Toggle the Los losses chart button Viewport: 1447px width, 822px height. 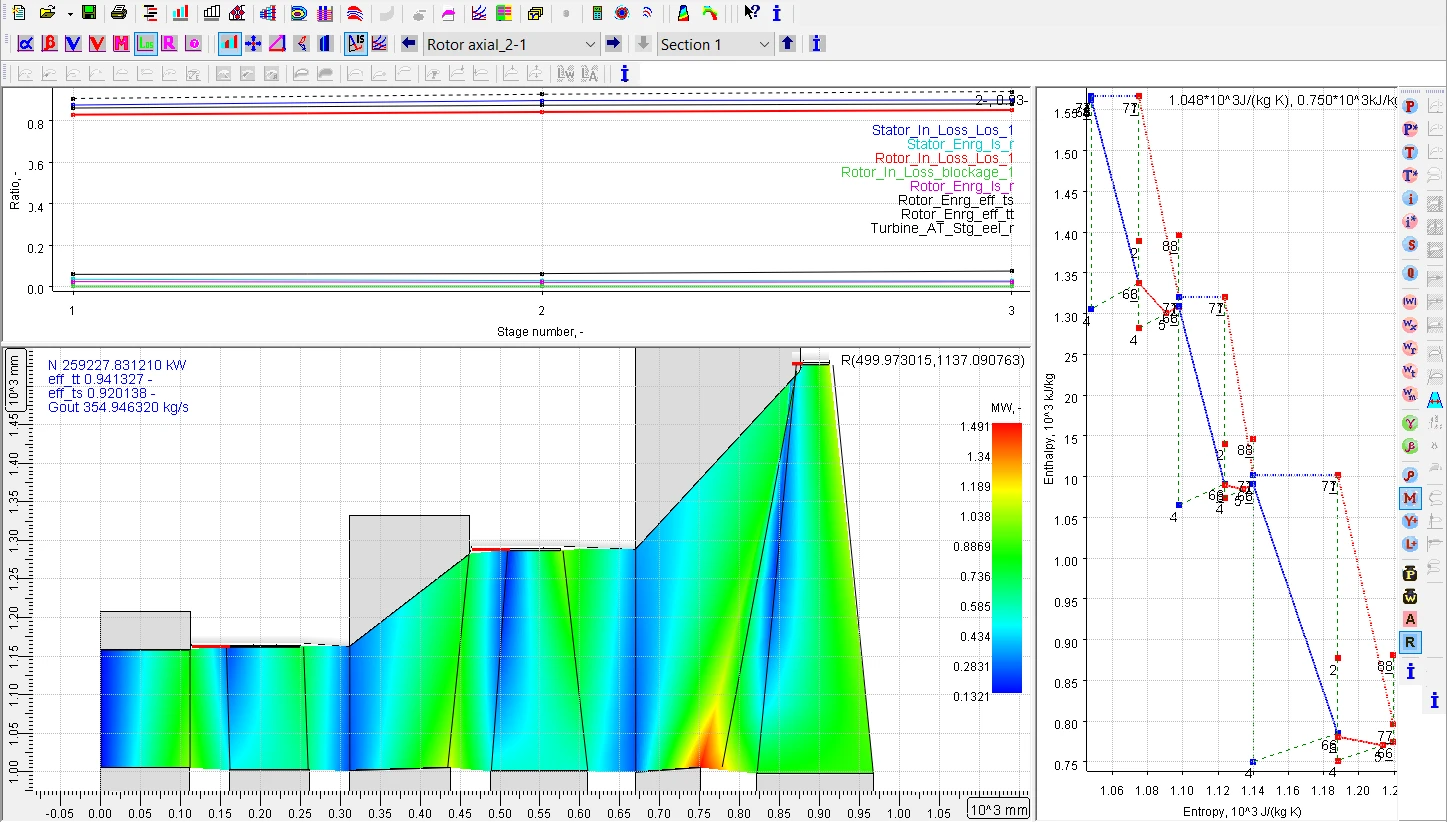[x=146, y=44]
